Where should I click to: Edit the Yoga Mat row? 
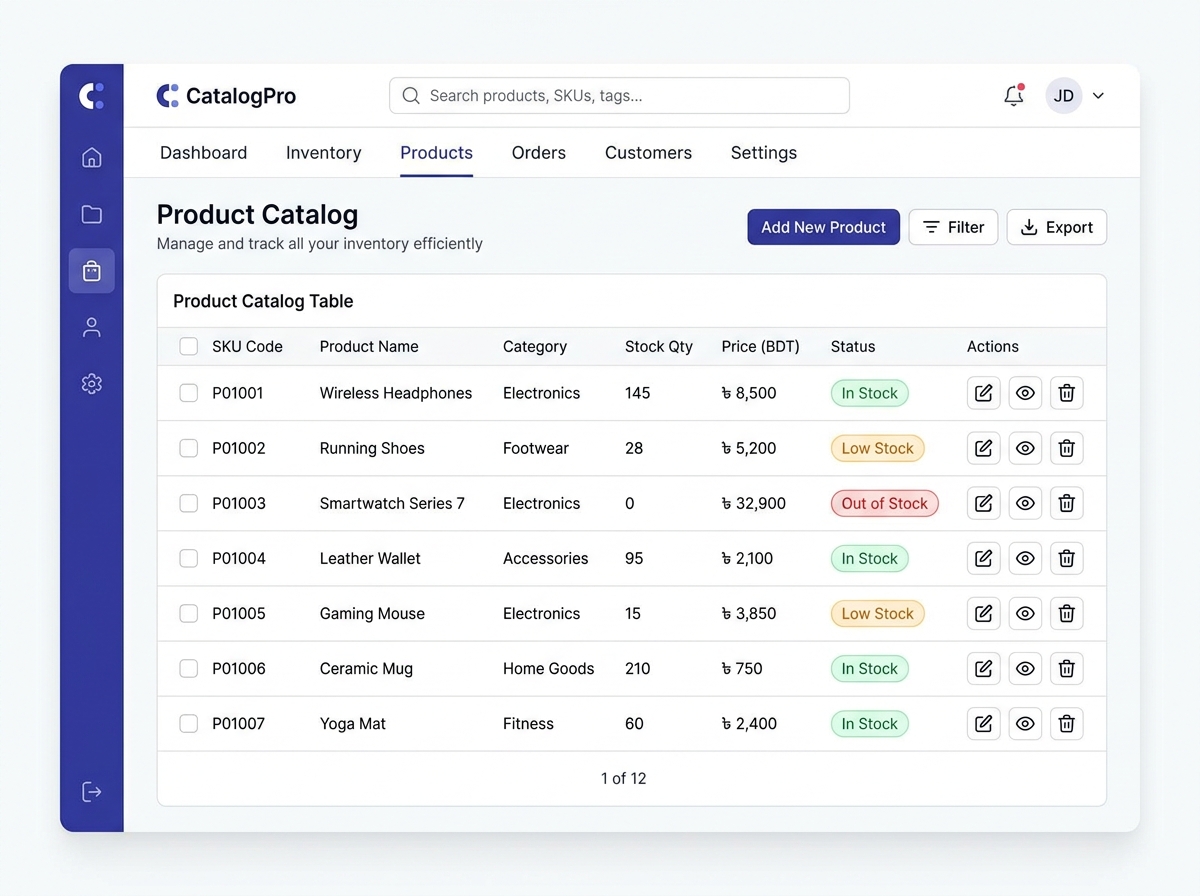coord(984,723)
